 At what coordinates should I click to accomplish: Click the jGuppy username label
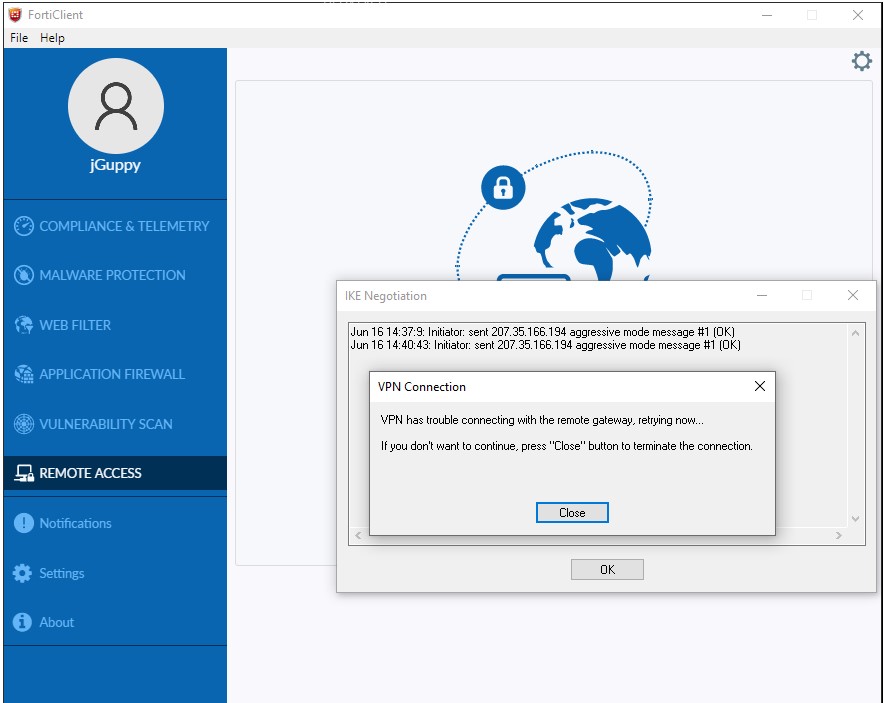[115, 165]
